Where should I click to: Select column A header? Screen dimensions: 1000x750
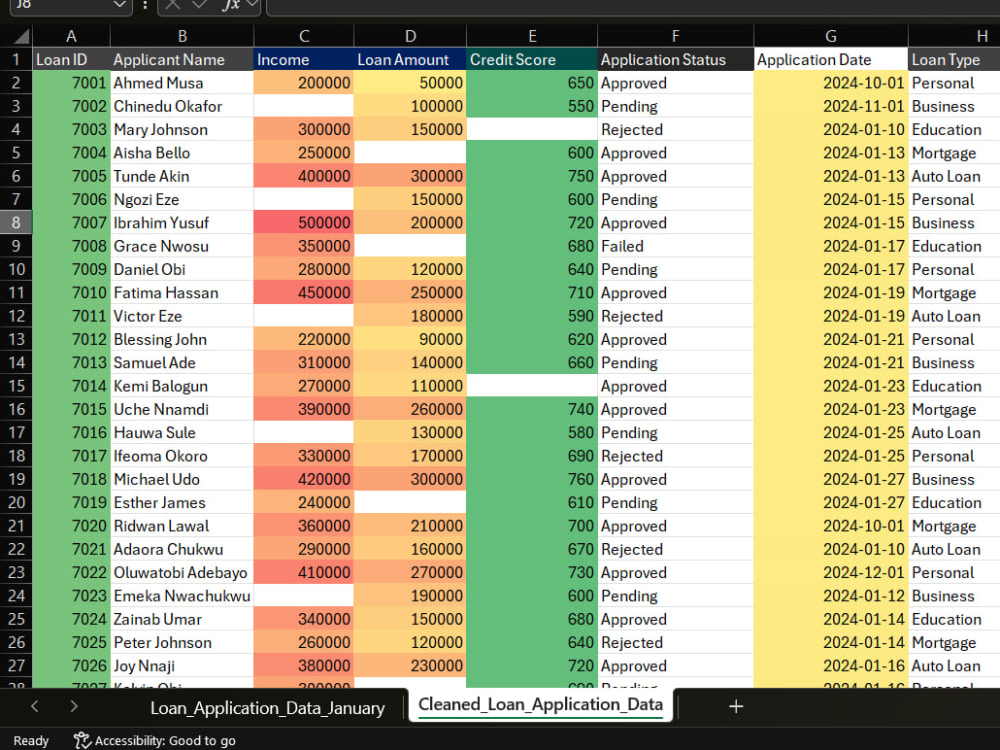[x=71, y=36]
